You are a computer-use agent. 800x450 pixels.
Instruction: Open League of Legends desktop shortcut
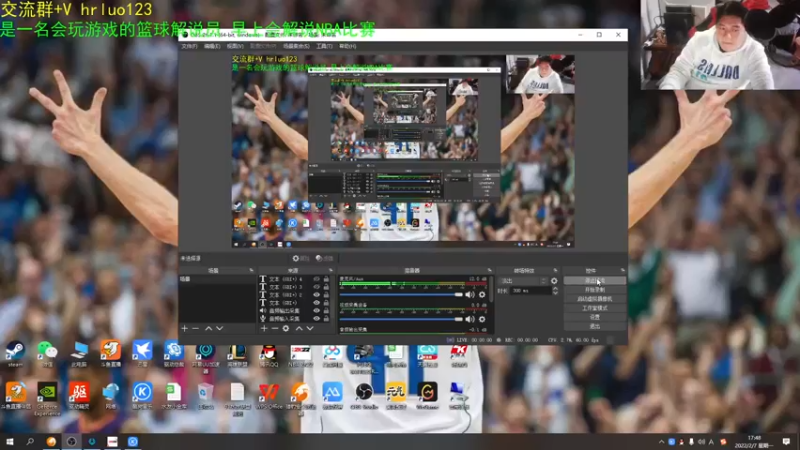click(237, 354)
